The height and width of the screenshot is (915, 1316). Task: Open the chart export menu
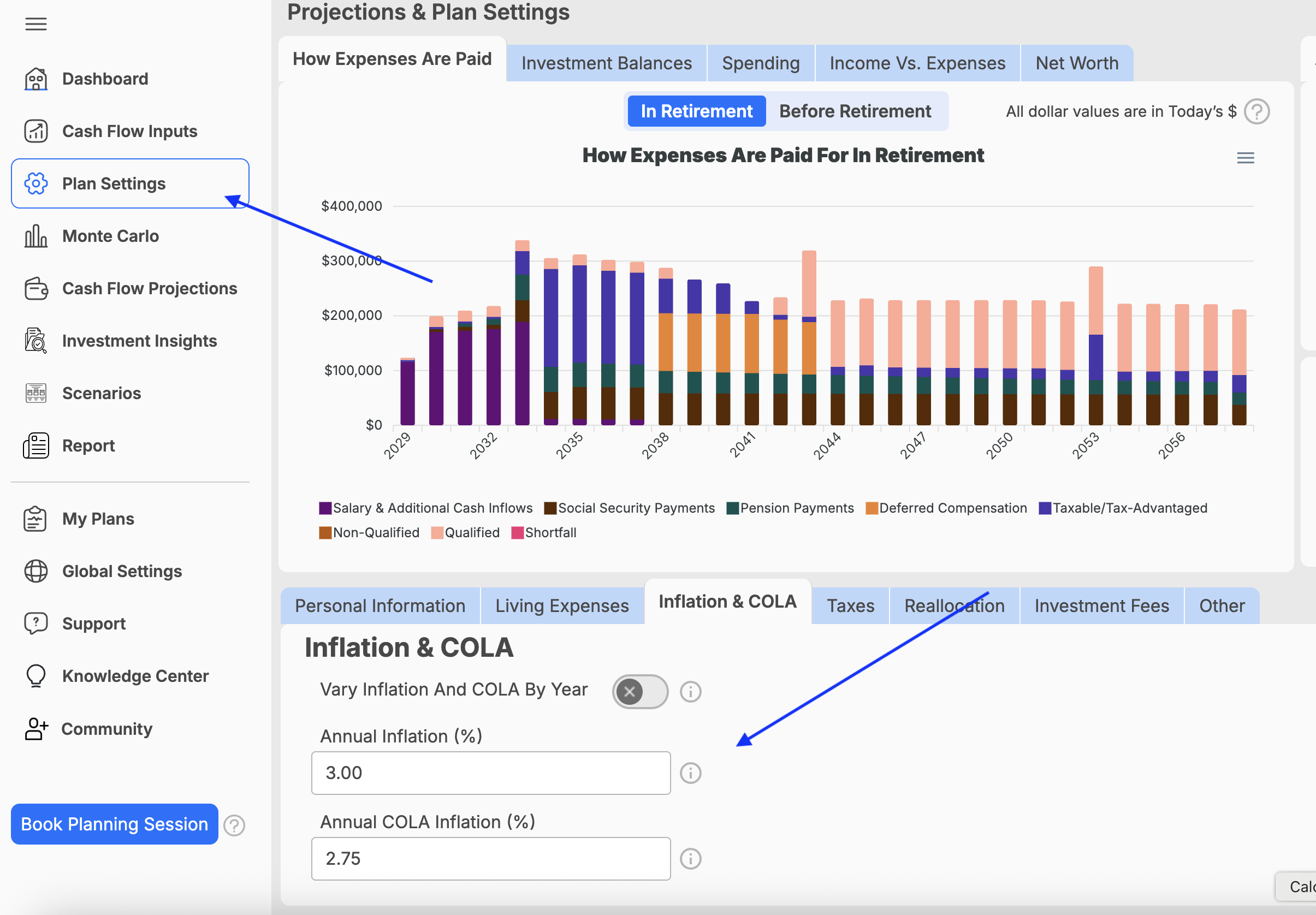(1245, 158)
